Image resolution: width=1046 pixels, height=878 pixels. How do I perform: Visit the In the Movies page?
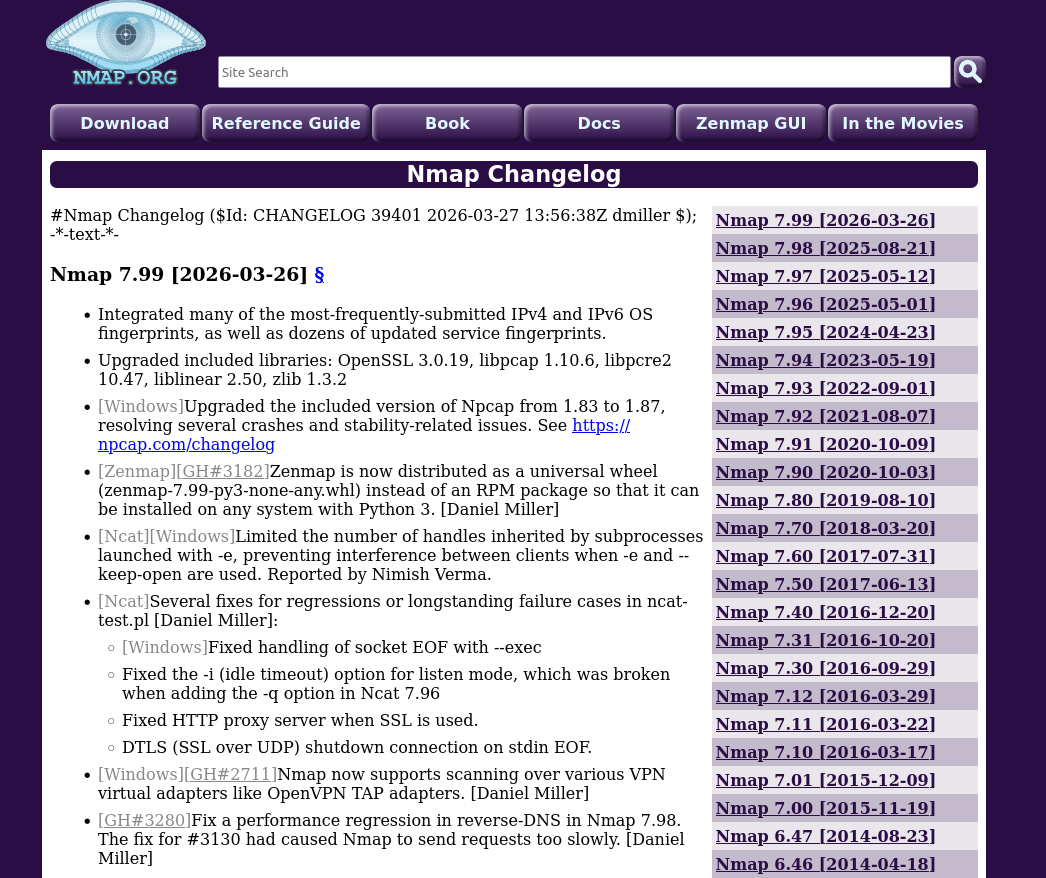[x=902, y=123]
